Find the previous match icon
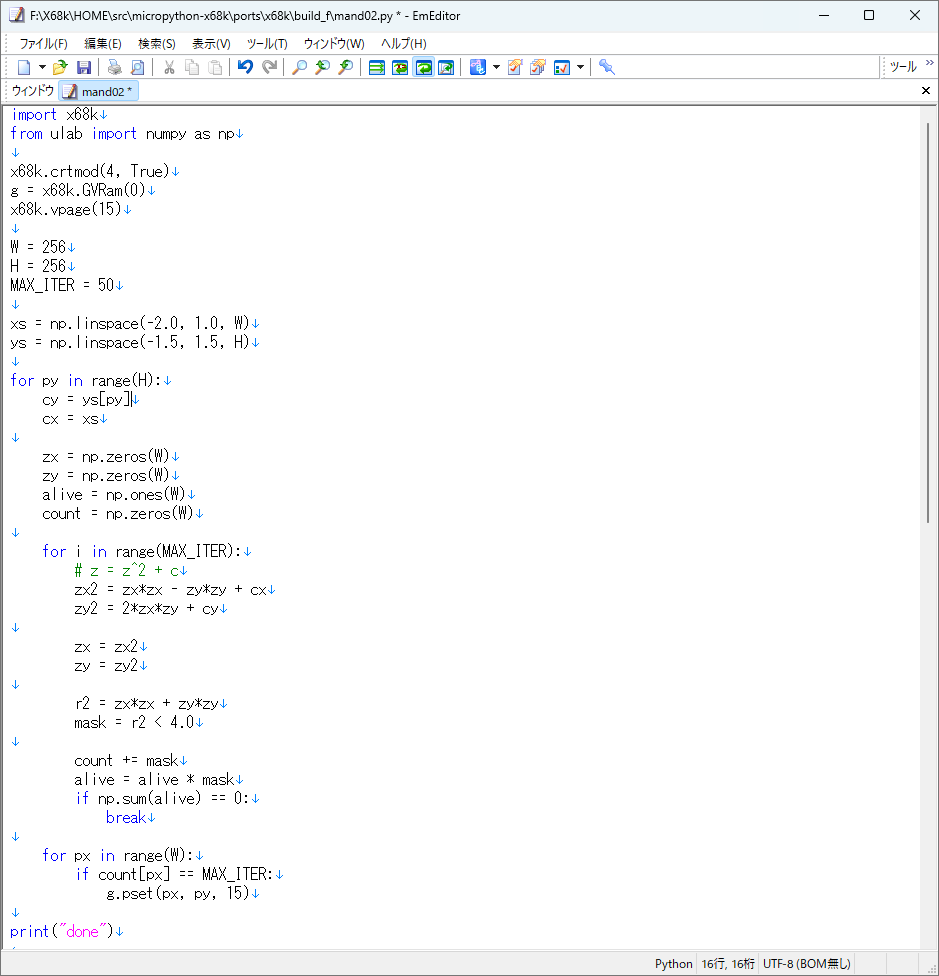The image size is (939, 976). (x=322, y=67)
